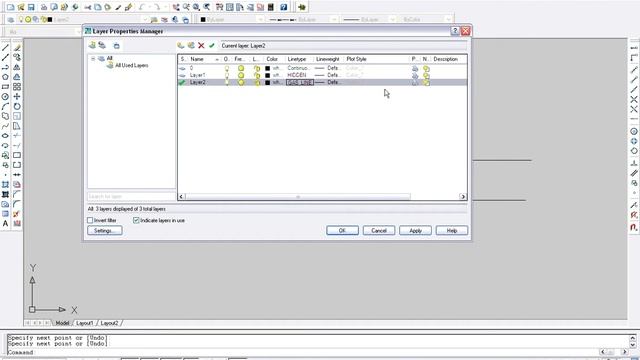Screen dimensions: 640x360
Task: Toggle Plot printer icon for Layer1
Action: pos(415,76)
